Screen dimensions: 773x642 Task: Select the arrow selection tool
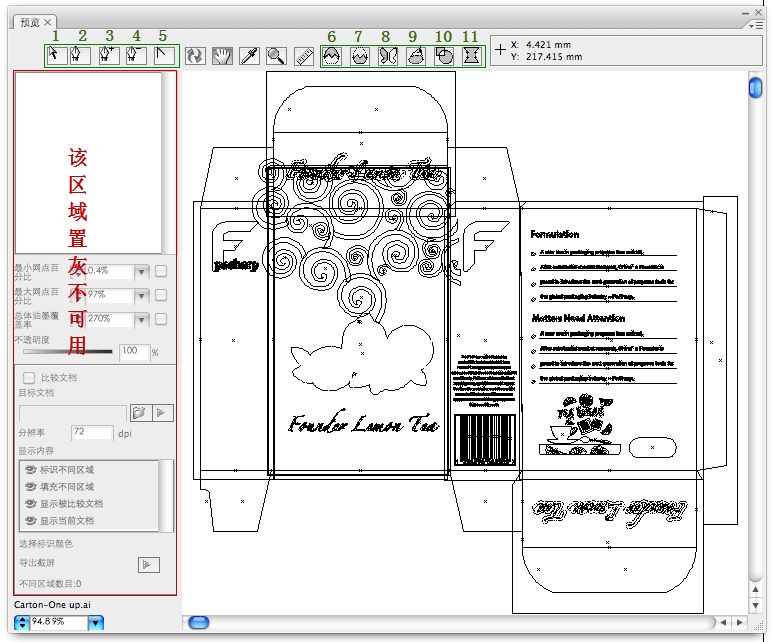coord(57,57)
